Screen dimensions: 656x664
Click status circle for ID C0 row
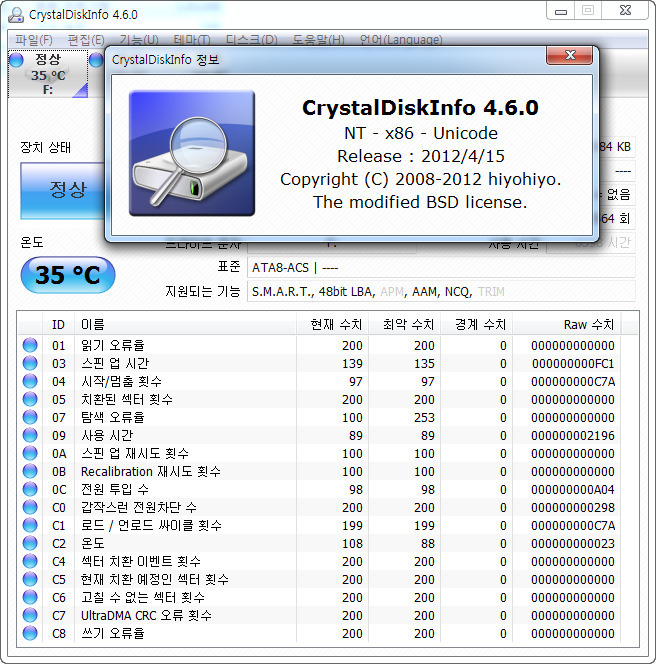tap(30, 507)
